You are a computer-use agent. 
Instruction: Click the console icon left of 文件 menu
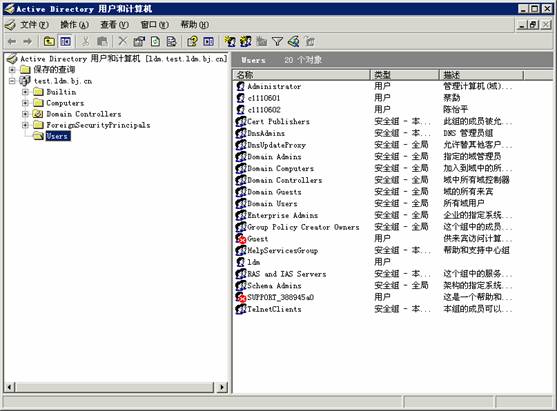(x=10, y=25)
